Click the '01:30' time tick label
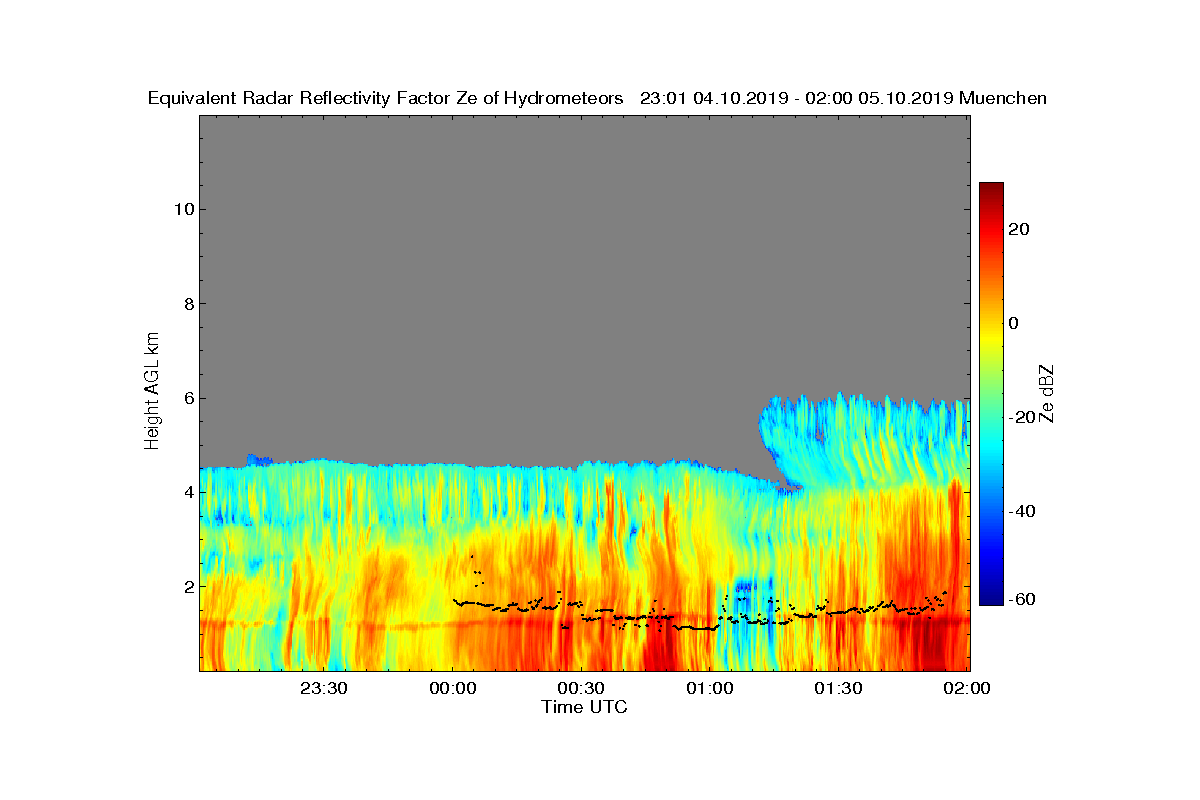The image size is (1200, 800). pyautogui.click(x=838, y=688)
